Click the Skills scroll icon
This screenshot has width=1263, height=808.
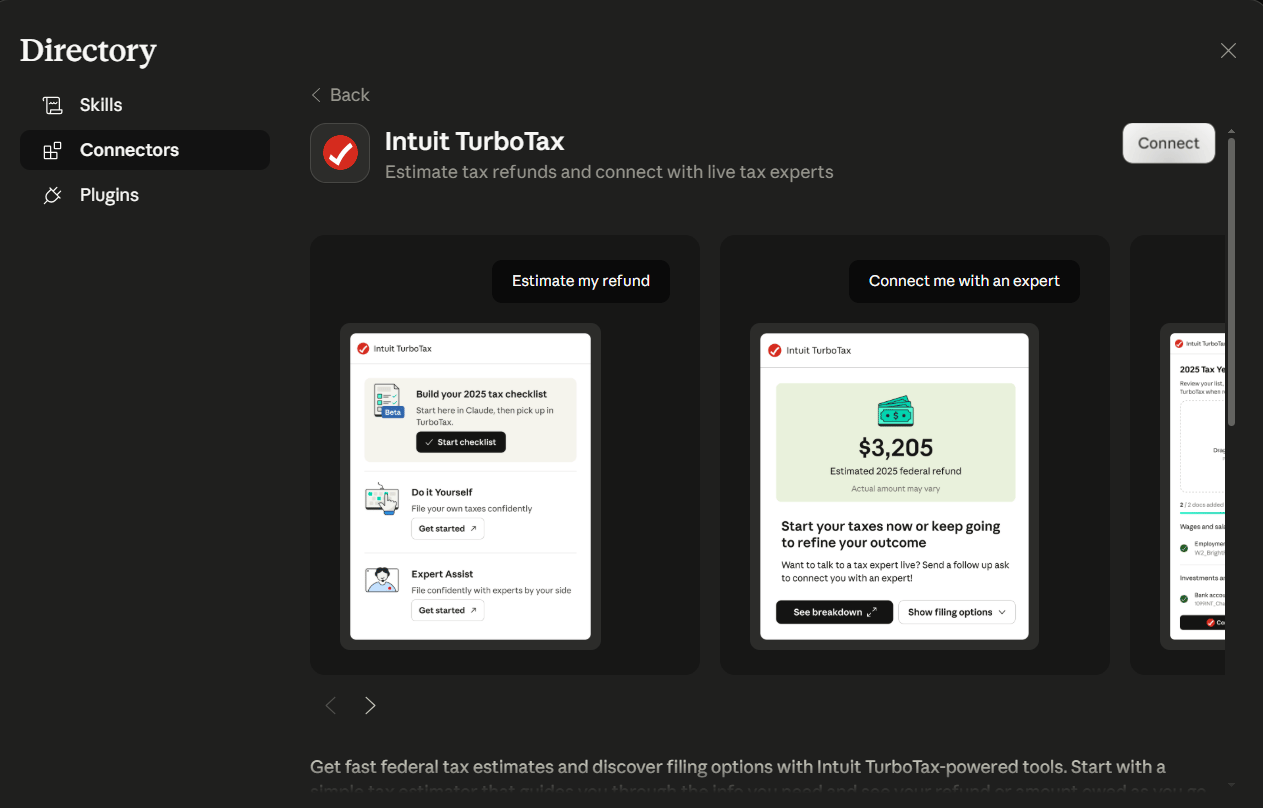pos(52,105)
